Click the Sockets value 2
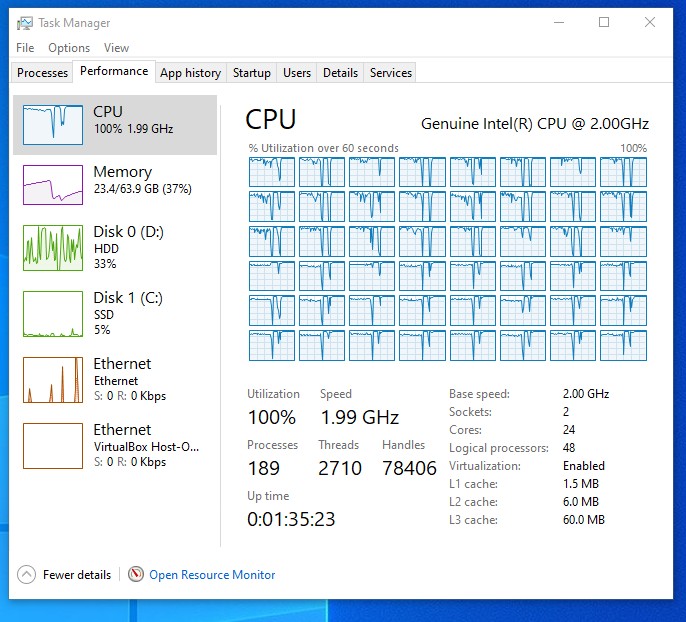Viewport: 686px width, 622px height. tap(566, 412)
